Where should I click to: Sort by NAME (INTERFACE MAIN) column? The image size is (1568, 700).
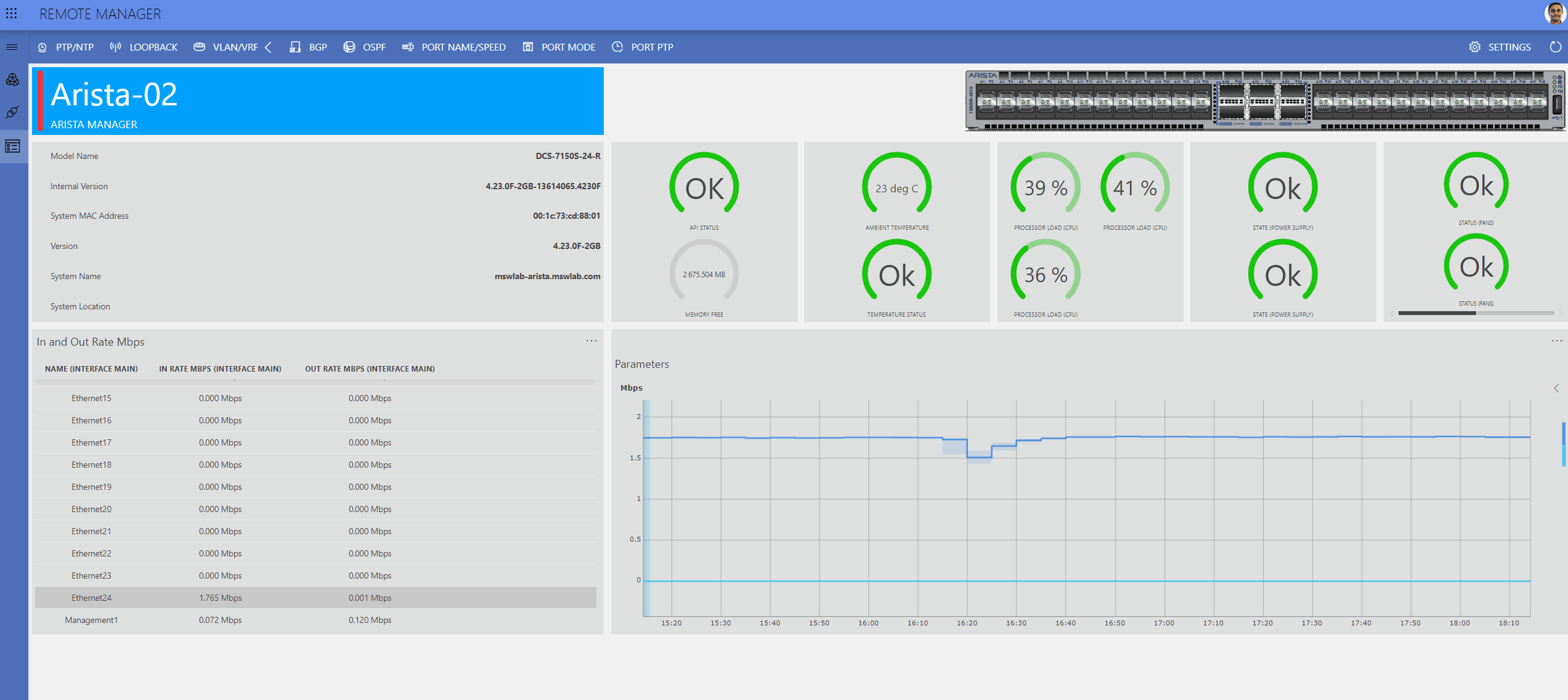click(x=91, y=368)
